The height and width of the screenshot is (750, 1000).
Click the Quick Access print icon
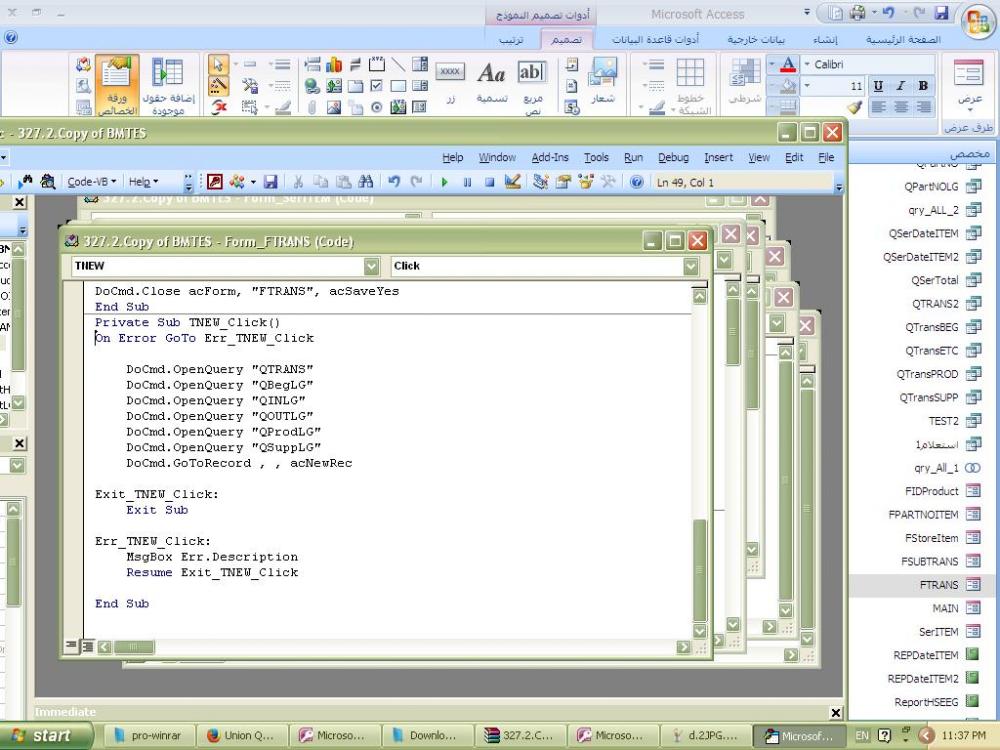tap(857, 13)
